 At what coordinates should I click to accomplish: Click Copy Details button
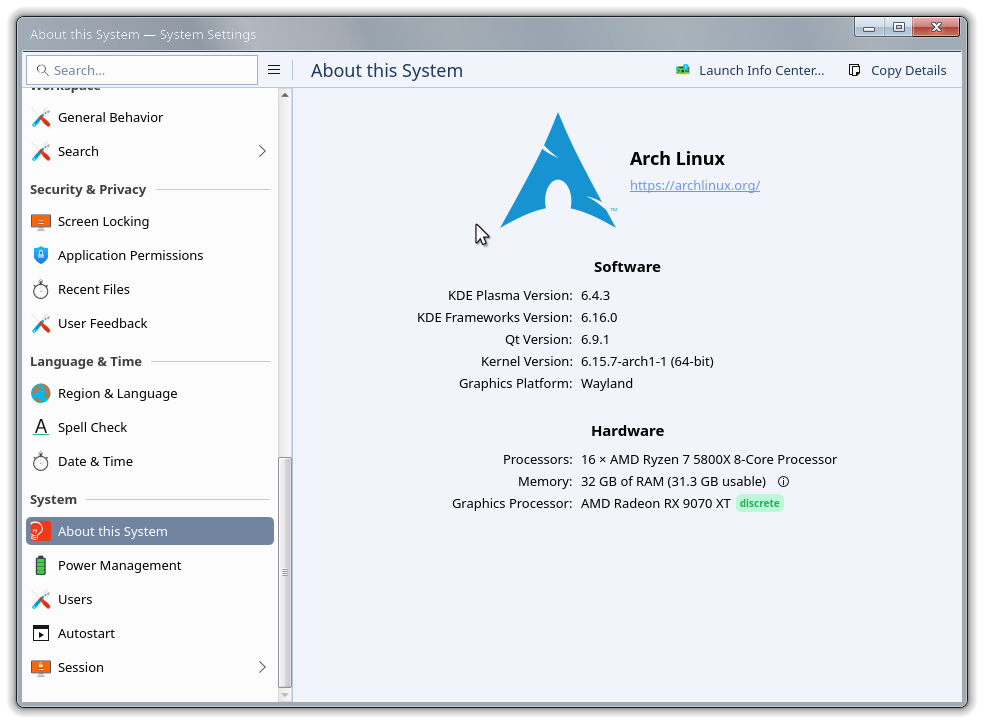pos(897,70)
